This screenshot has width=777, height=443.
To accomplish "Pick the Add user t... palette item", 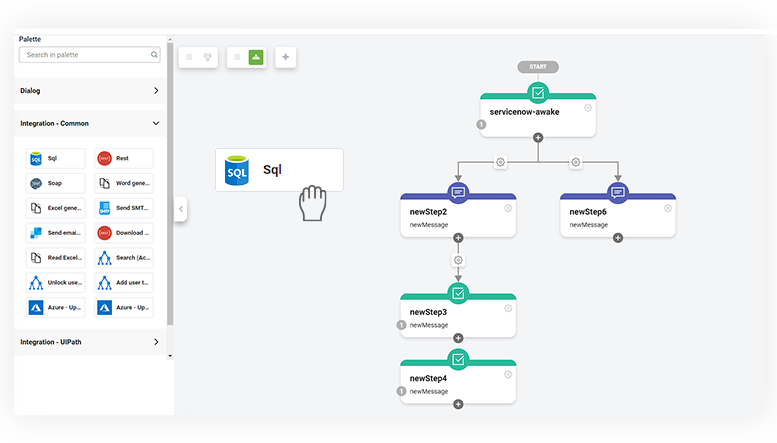I will [124, 282].
